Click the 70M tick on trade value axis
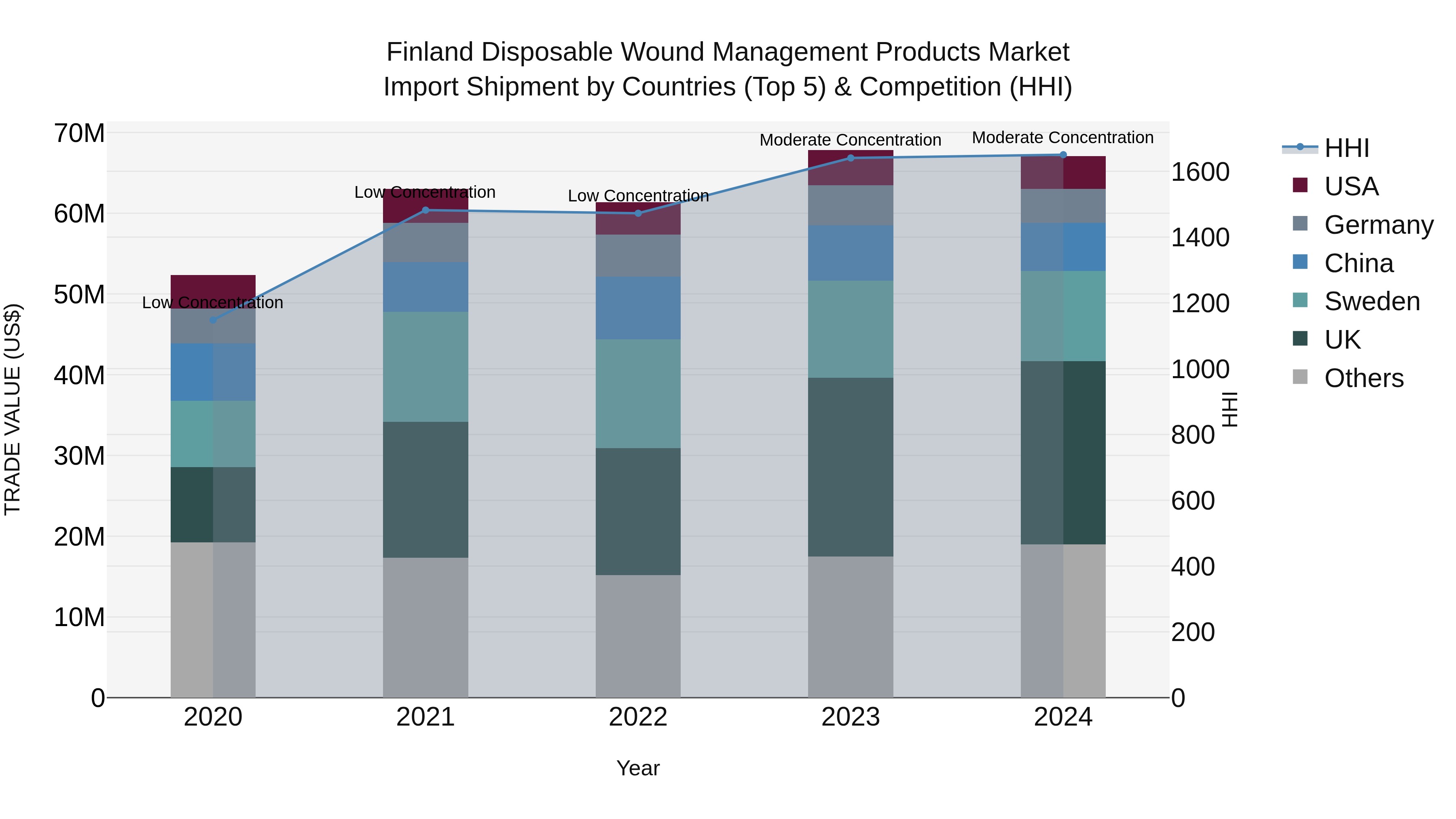Viewport: 1456px width, 819px height. click(79, 133)
